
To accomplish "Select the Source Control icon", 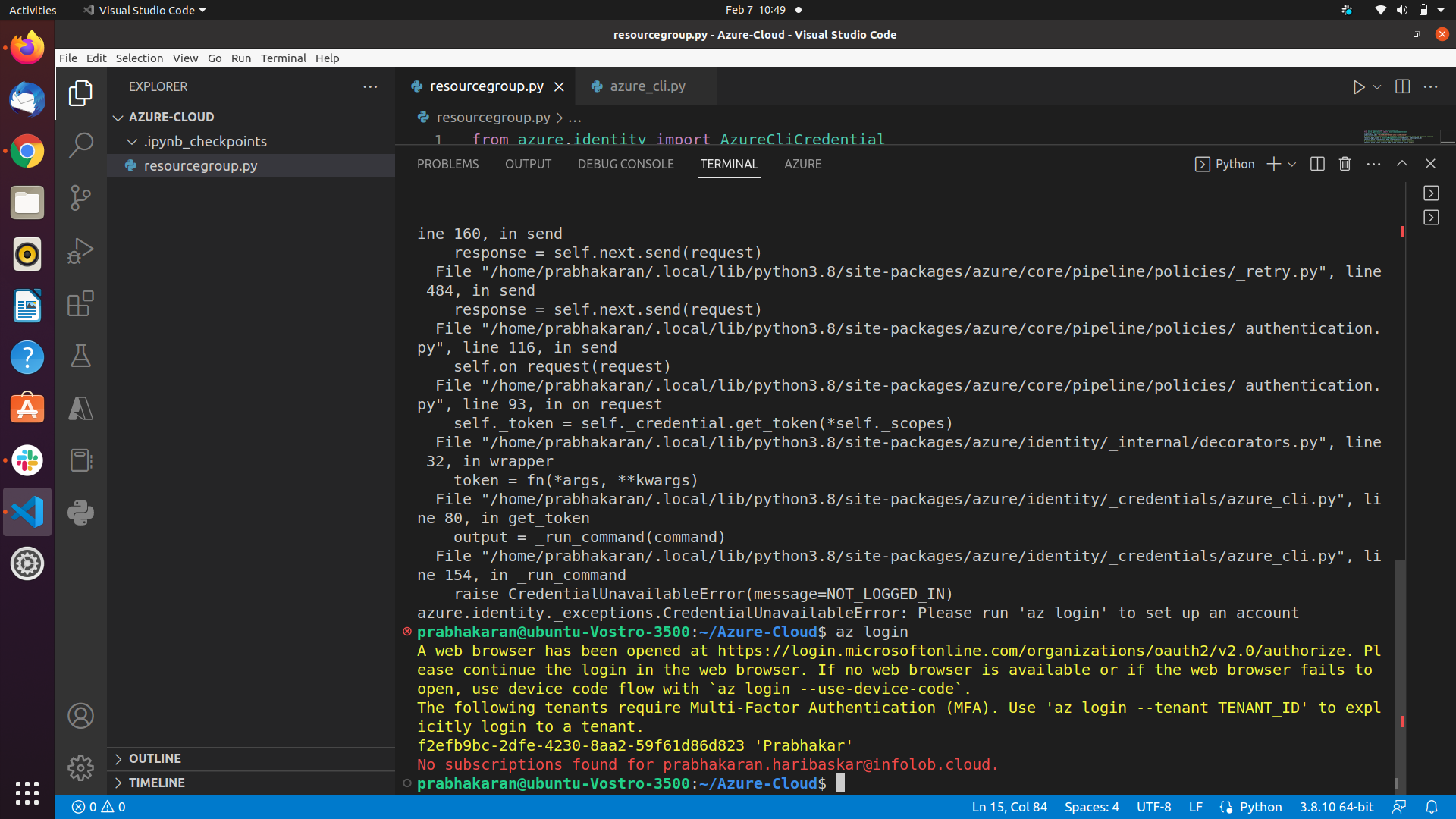I will (80, 197).
